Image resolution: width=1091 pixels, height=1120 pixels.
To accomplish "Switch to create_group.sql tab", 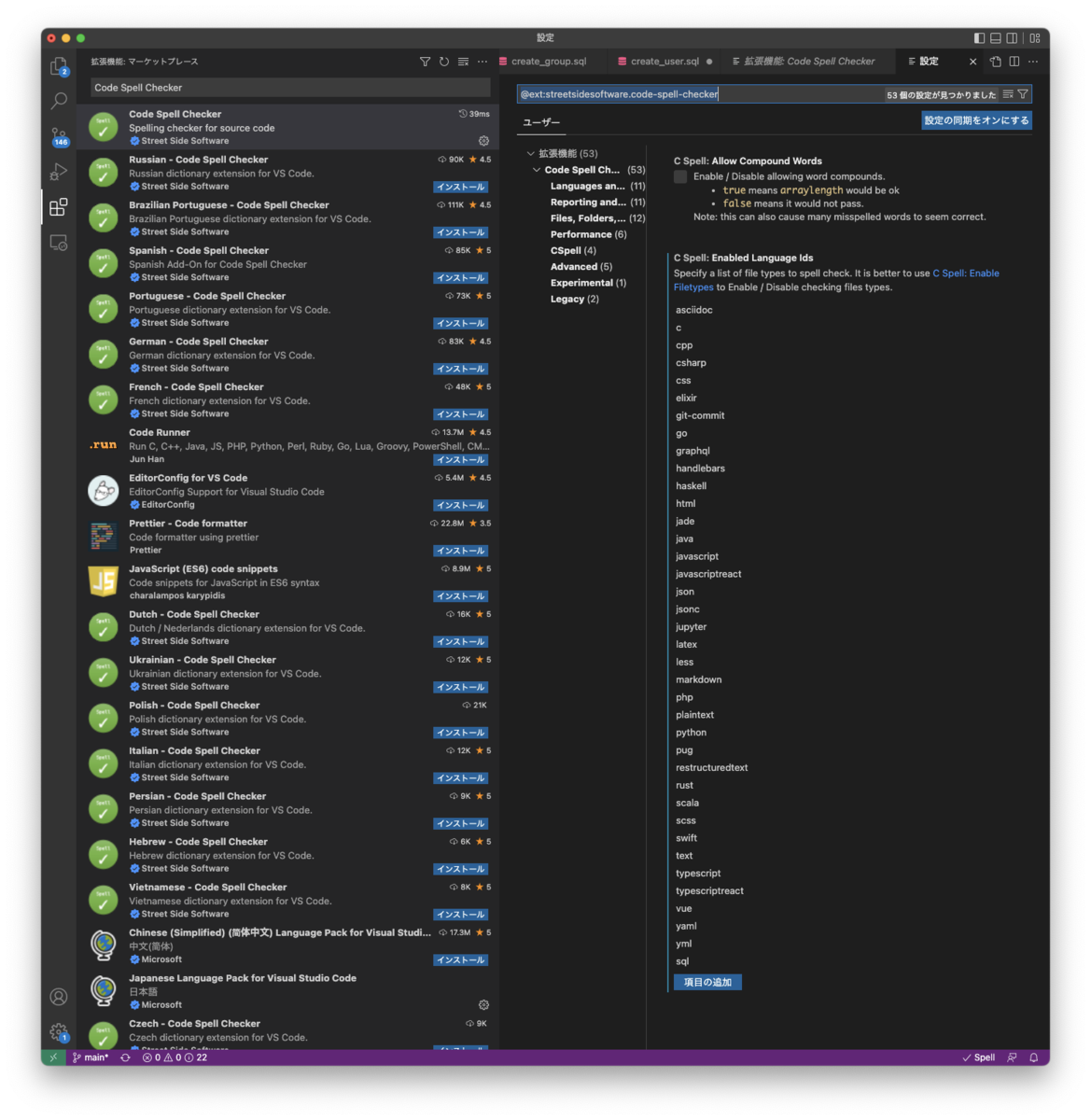I will click(x=549, y=62).
